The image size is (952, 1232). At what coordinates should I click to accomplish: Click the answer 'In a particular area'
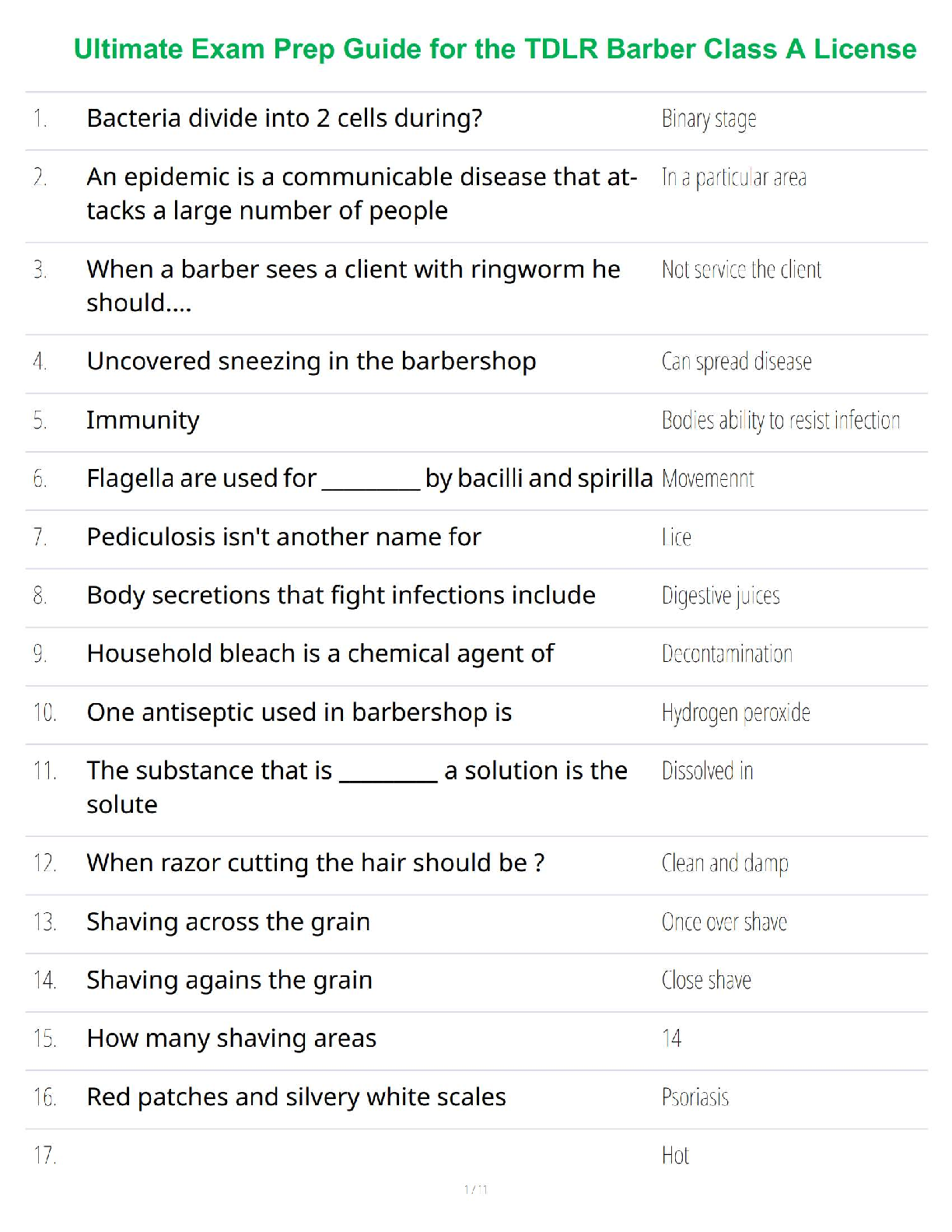click(x=733, y=178)
